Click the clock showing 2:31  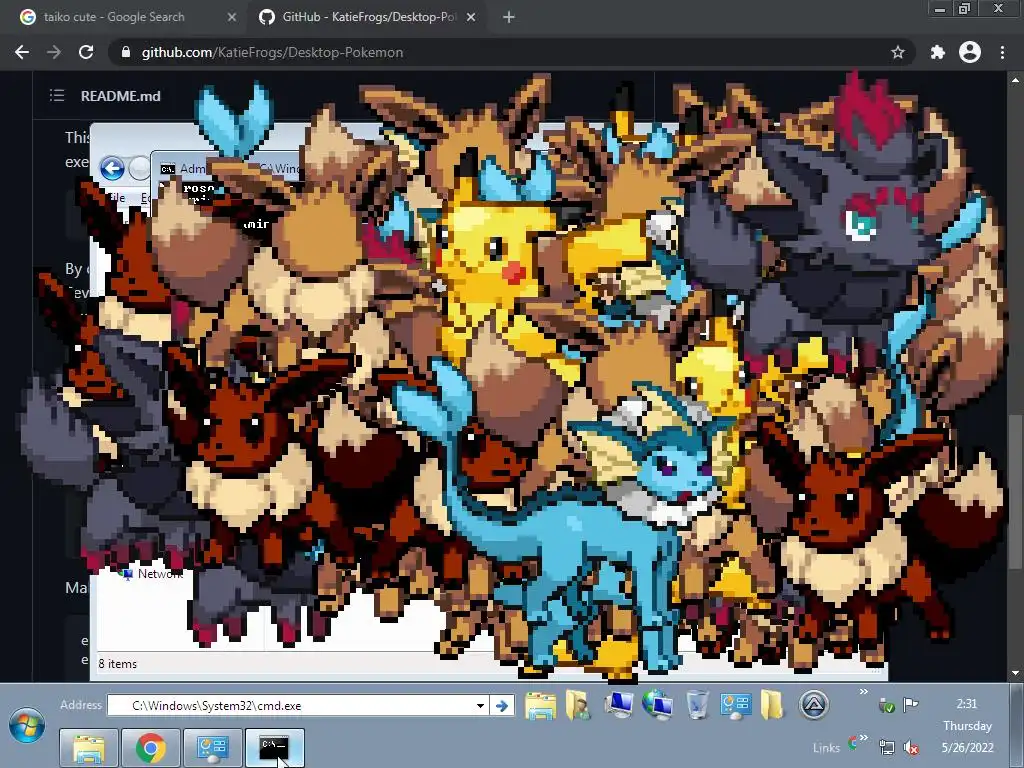967,703
